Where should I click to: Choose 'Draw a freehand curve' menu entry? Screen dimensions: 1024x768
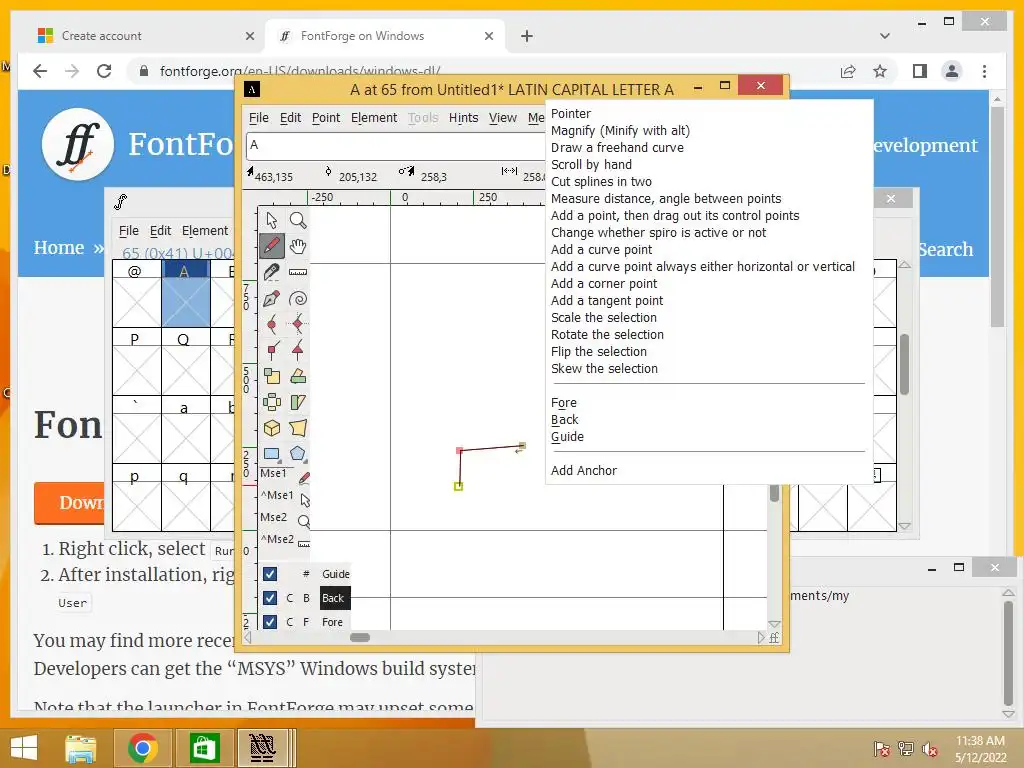point(617,148)
